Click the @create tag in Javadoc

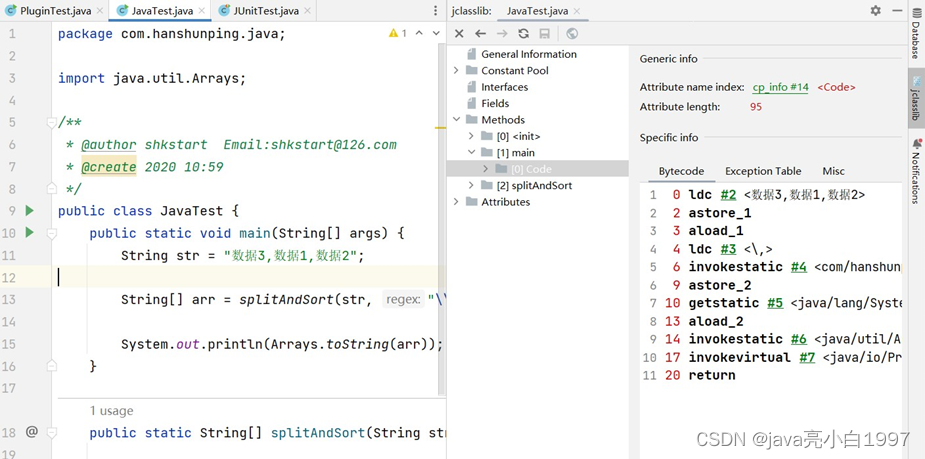(x=109, y=167)
